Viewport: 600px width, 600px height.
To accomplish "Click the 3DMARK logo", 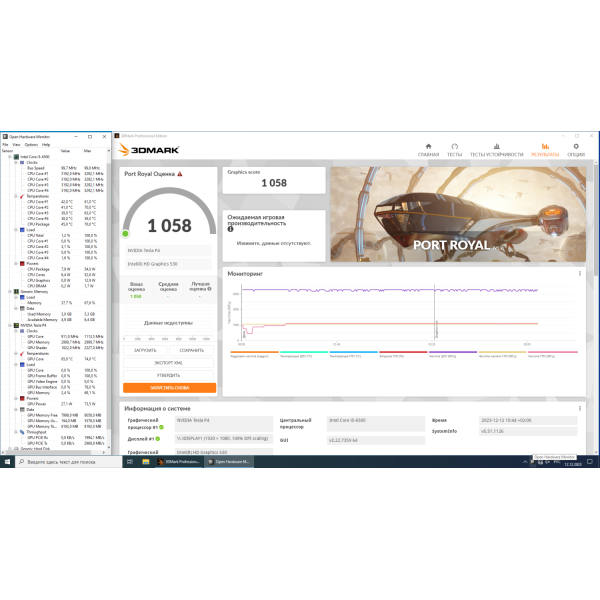I will point(148,150).
